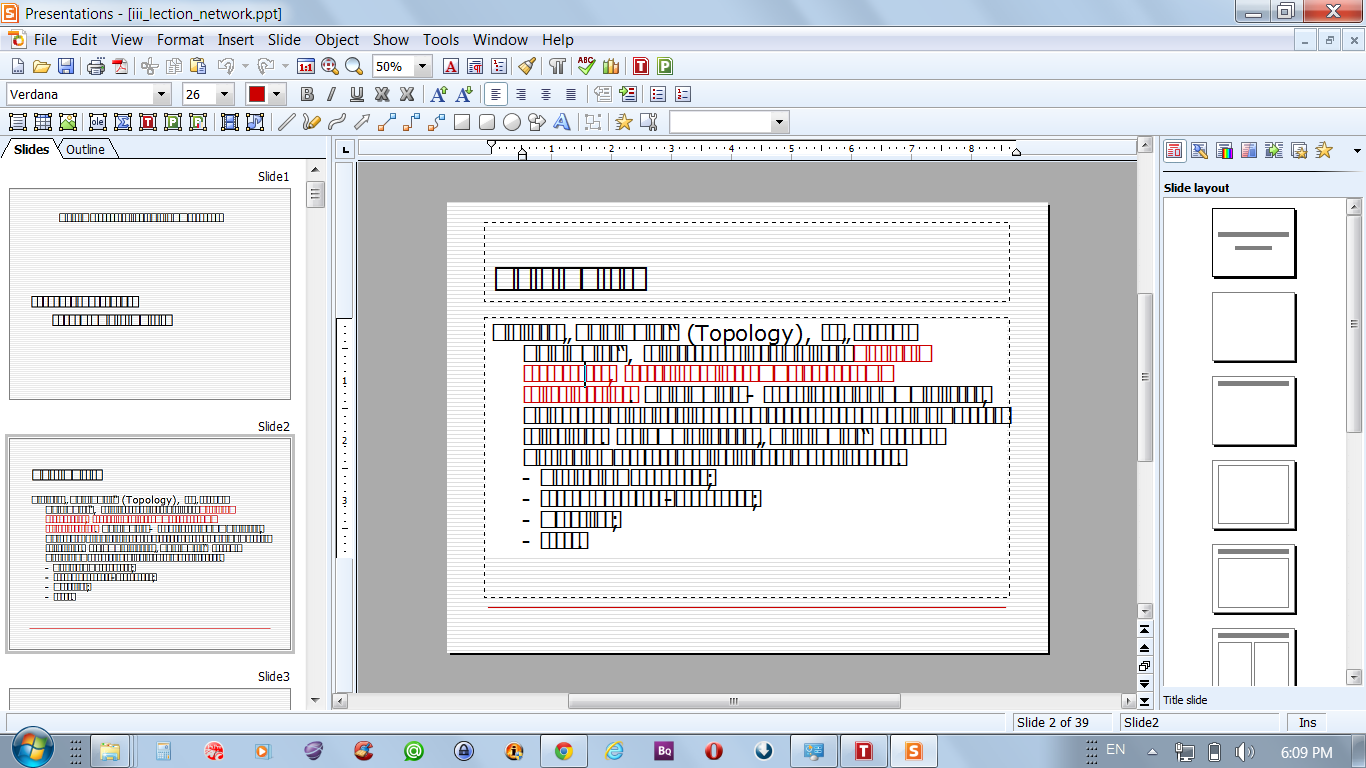Click the color scheme icon in sidebar

(1224, 151)
